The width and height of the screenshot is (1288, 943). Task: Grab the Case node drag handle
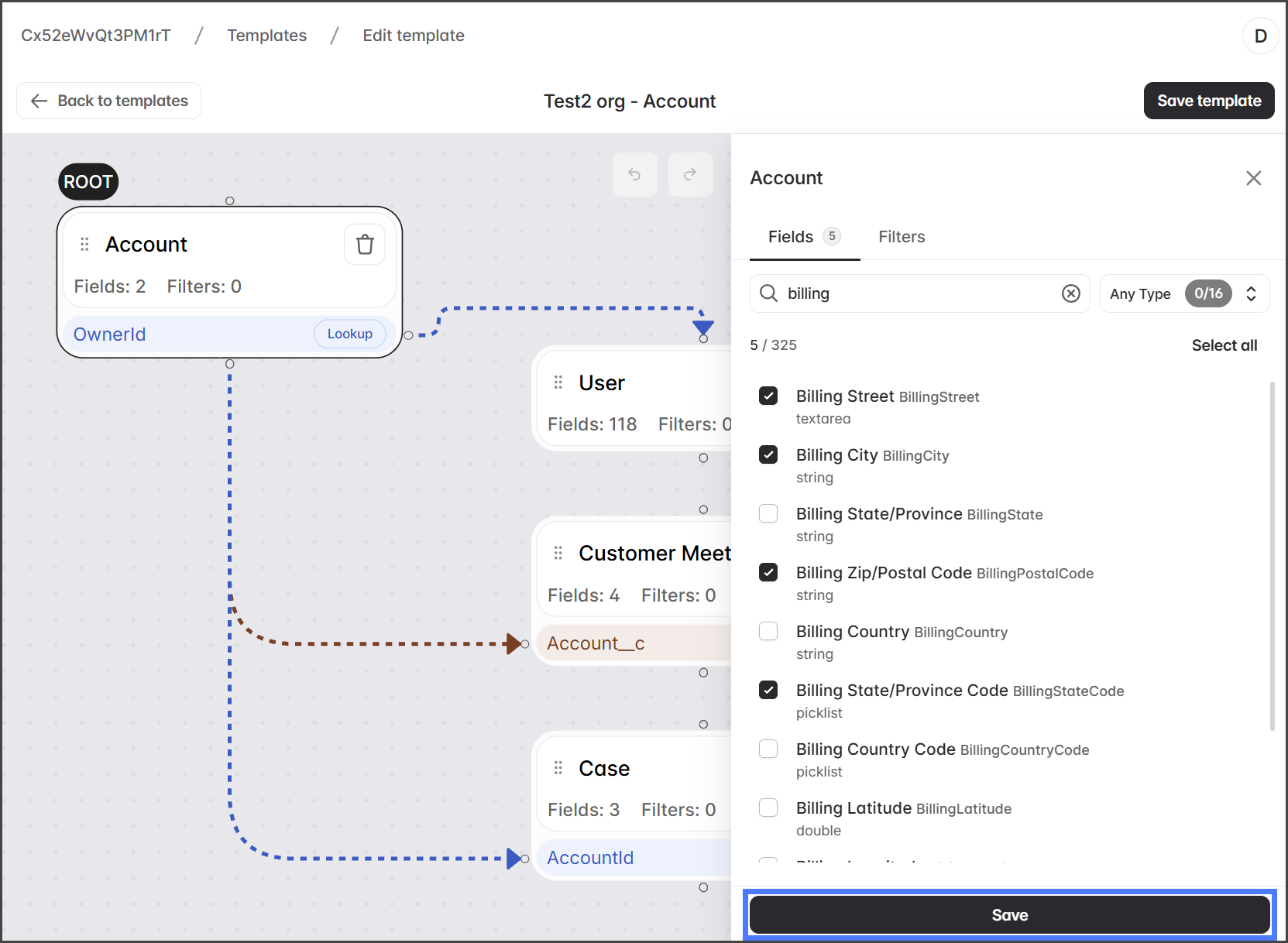558,768
